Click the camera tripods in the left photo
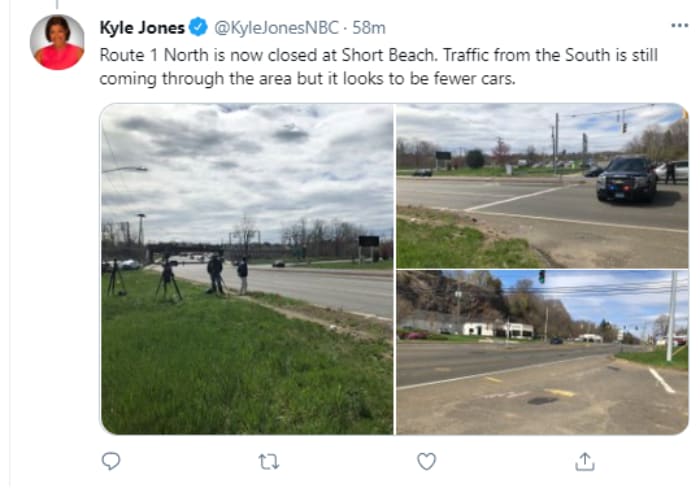The height and width of the screenshot is (488, 700). click(x=167, y=279)
